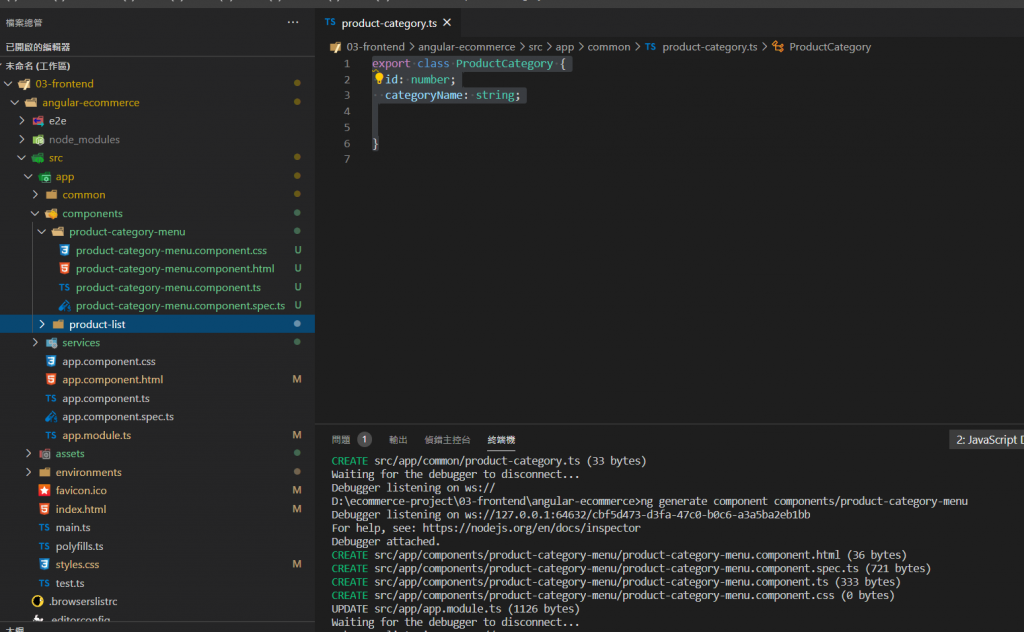Open app.module.ts in the file tree
This screenshot has width=1024, height=632.
96,436
